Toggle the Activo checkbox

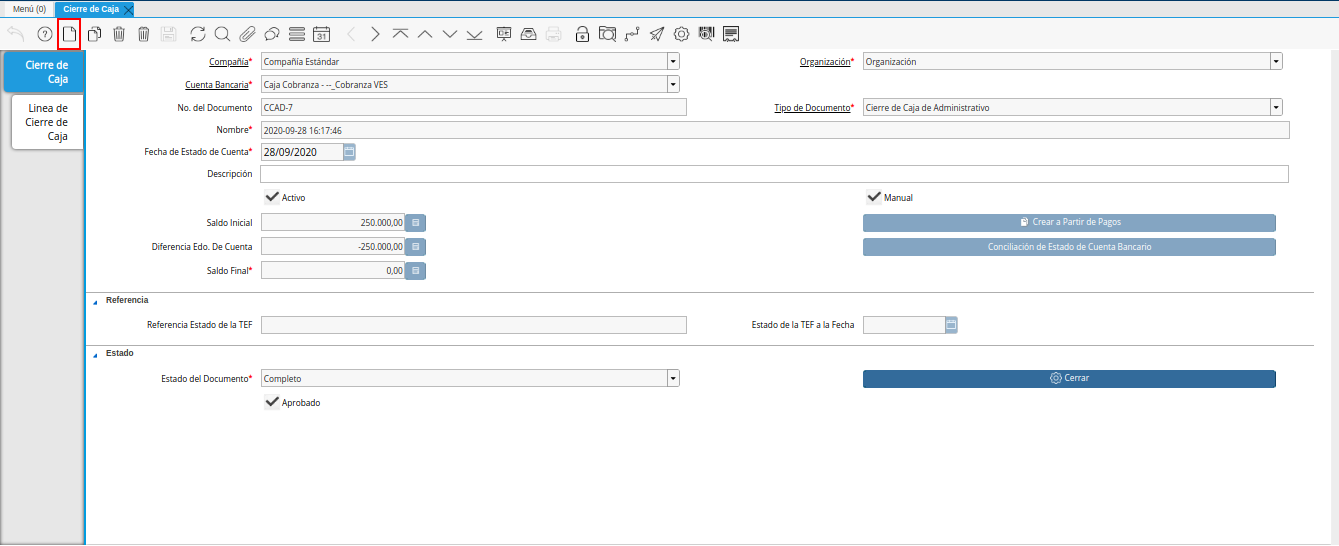[x=272, y=198]
